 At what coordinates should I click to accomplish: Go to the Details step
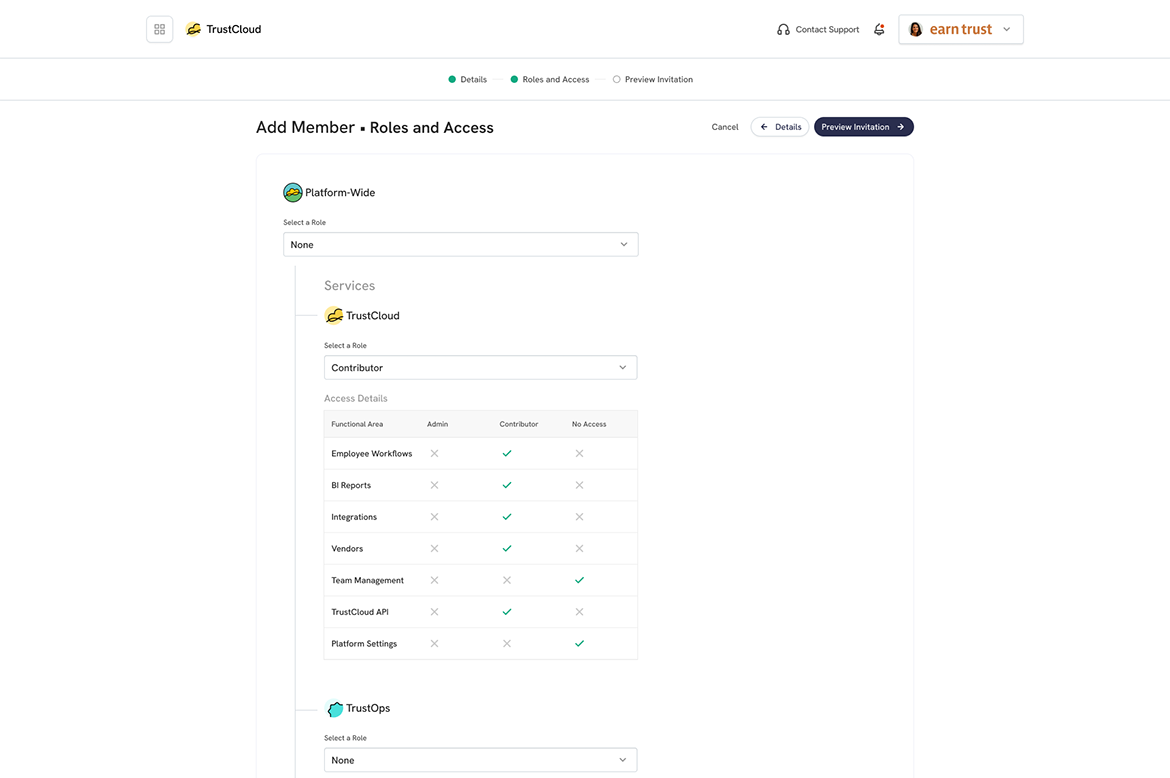coord(468,80)
